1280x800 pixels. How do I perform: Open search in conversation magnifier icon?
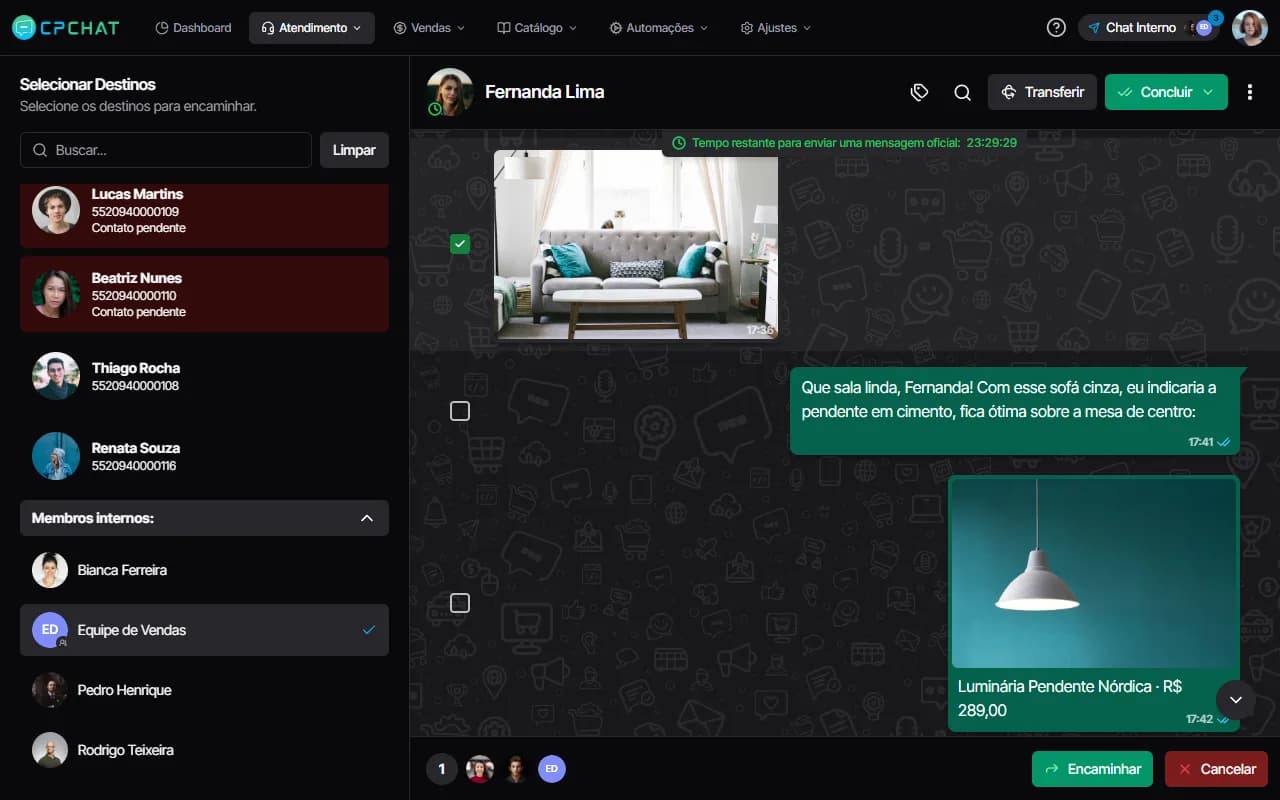[963, 92]
